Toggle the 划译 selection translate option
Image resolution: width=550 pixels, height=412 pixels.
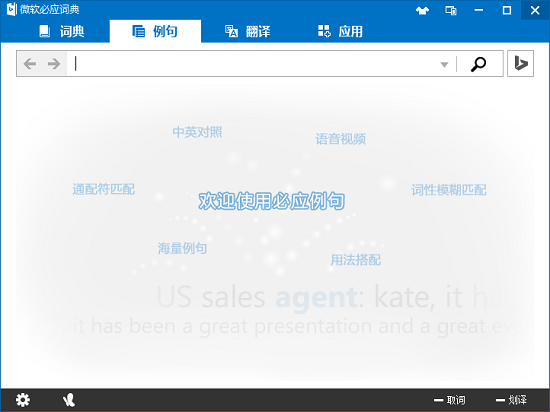(511, 400)
